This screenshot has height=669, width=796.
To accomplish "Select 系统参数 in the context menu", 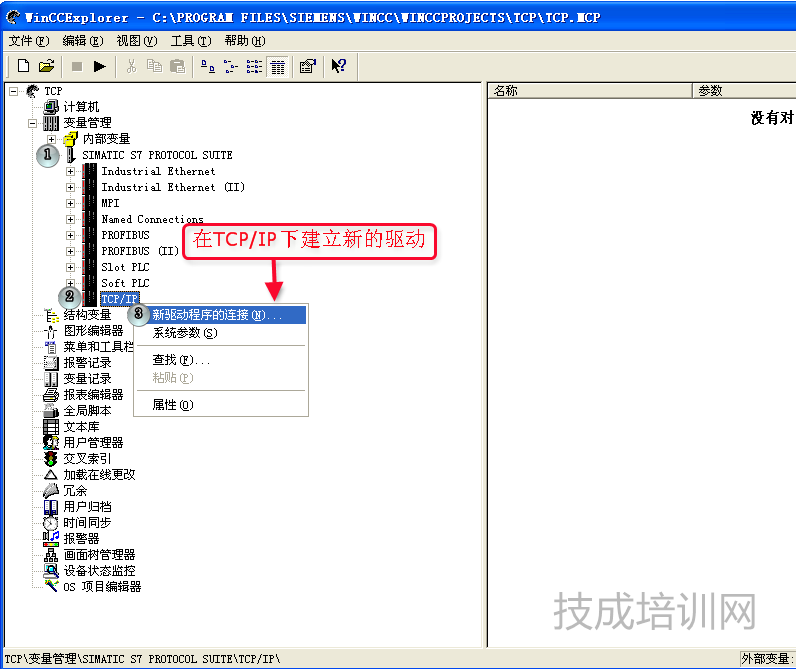I will [x=184, y=333].
